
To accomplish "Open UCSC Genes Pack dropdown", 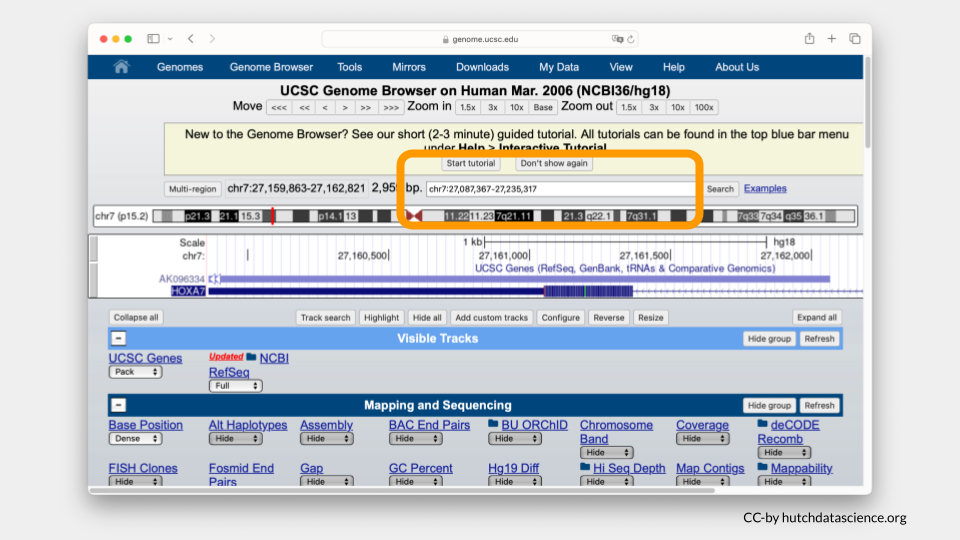I will [136, 372].
